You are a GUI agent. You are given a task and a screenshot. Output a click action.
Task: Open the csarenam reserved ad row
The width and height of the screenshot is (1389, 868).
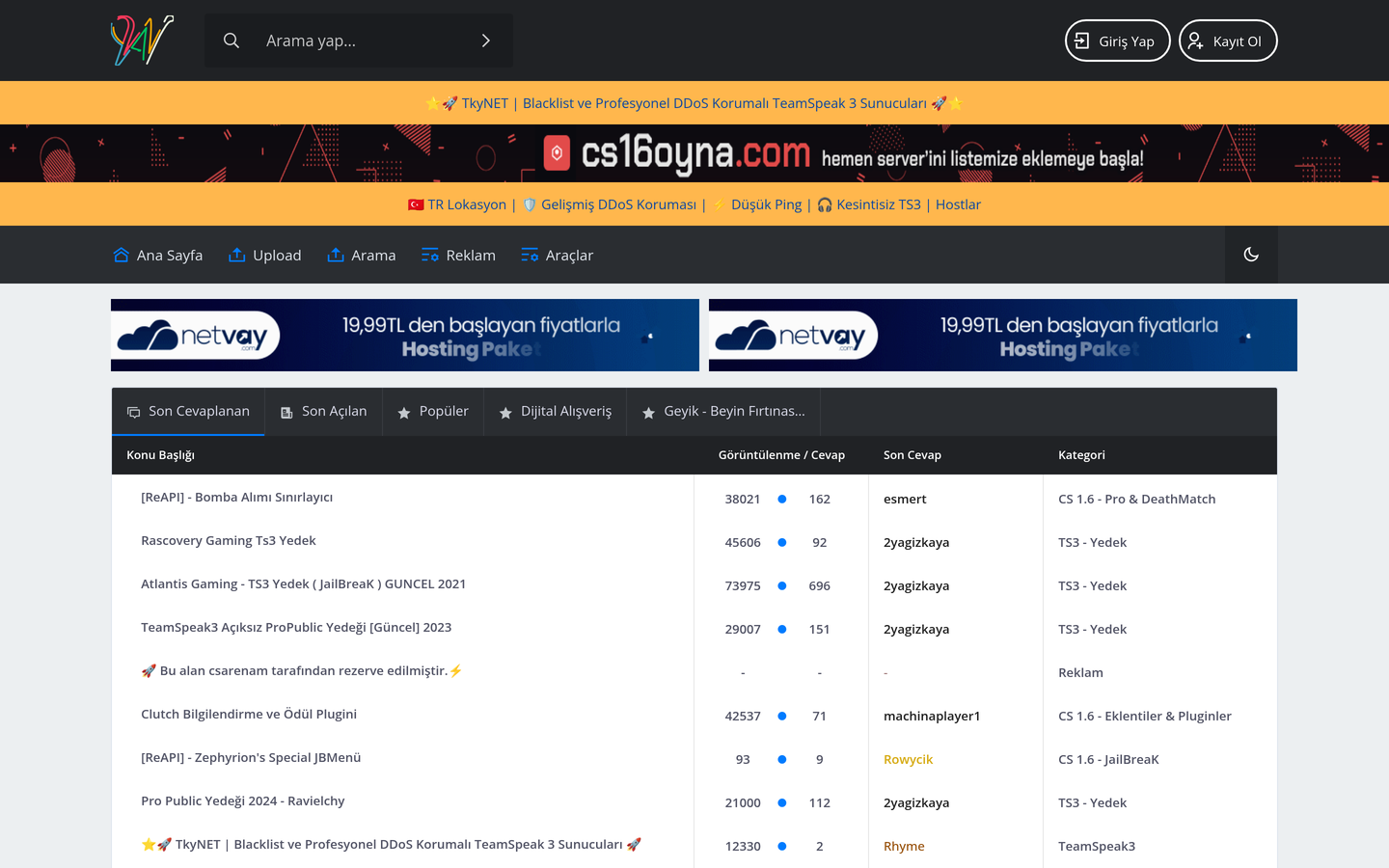pos(302,671)
